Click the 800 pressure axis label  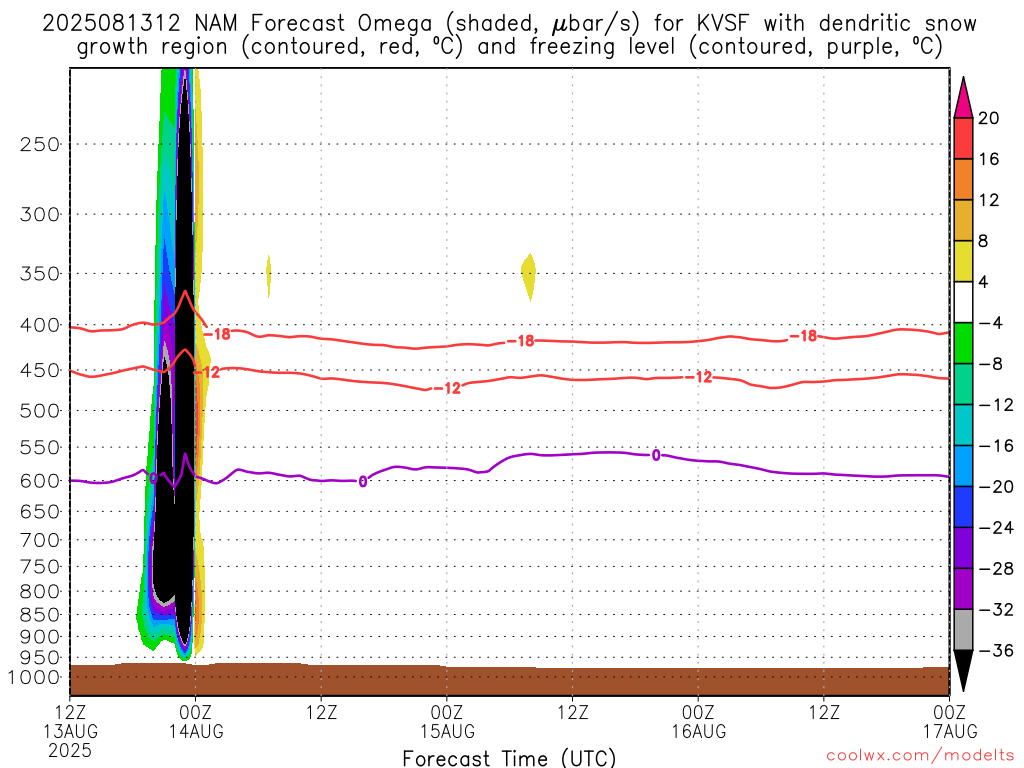40,592
